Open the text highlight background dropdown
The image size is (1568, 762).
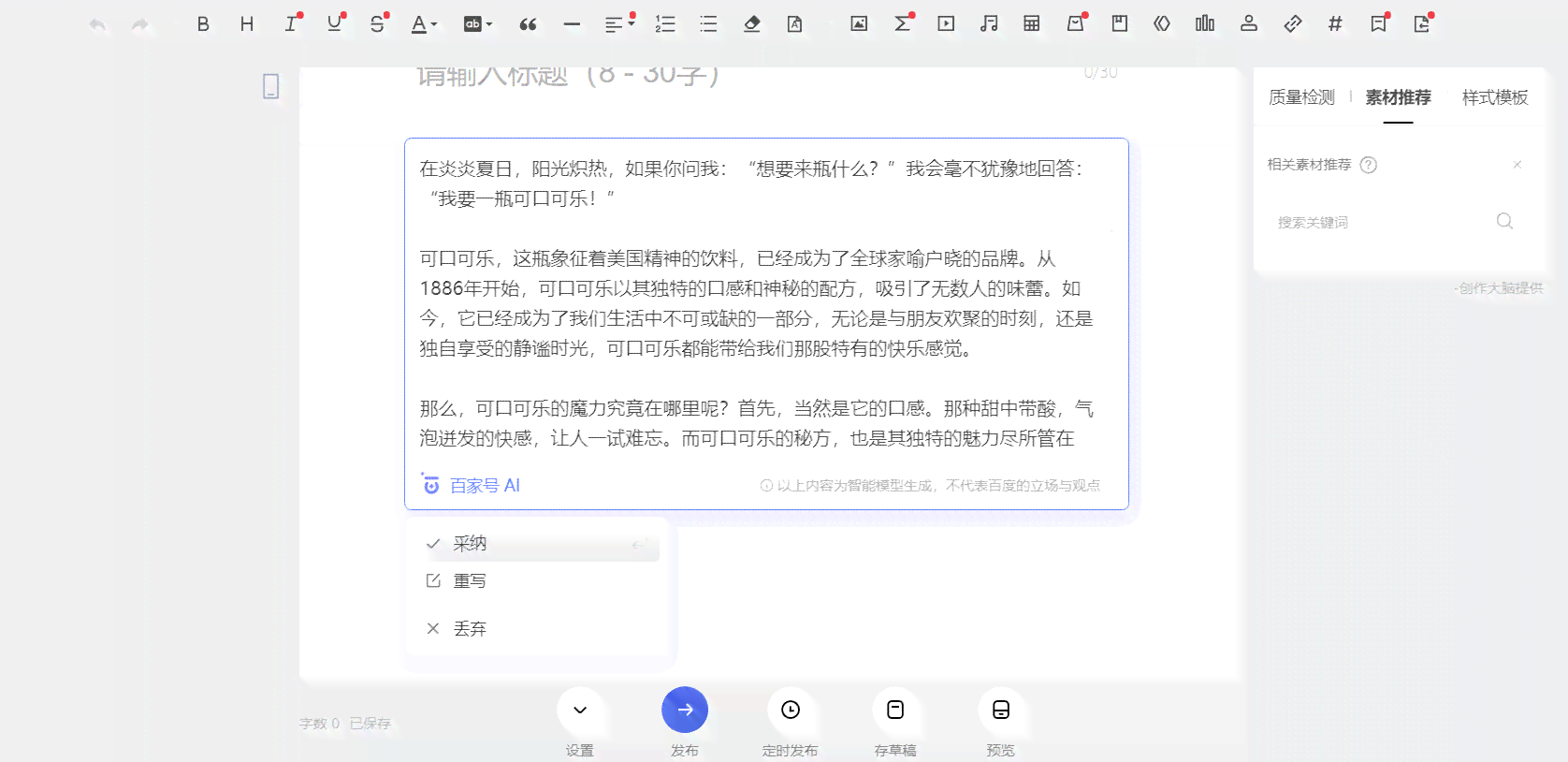pos(477,24)
